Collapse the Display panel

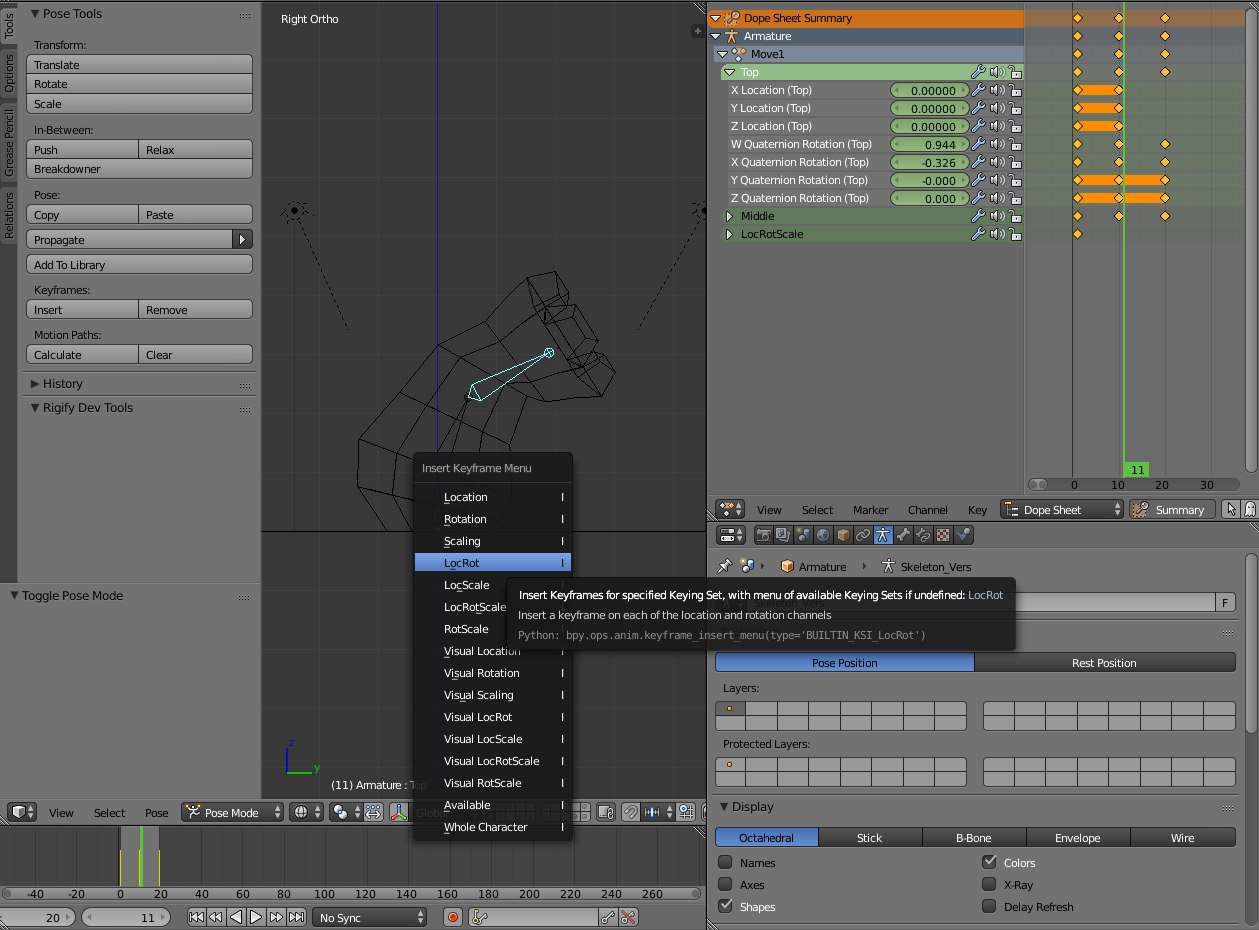724,806
